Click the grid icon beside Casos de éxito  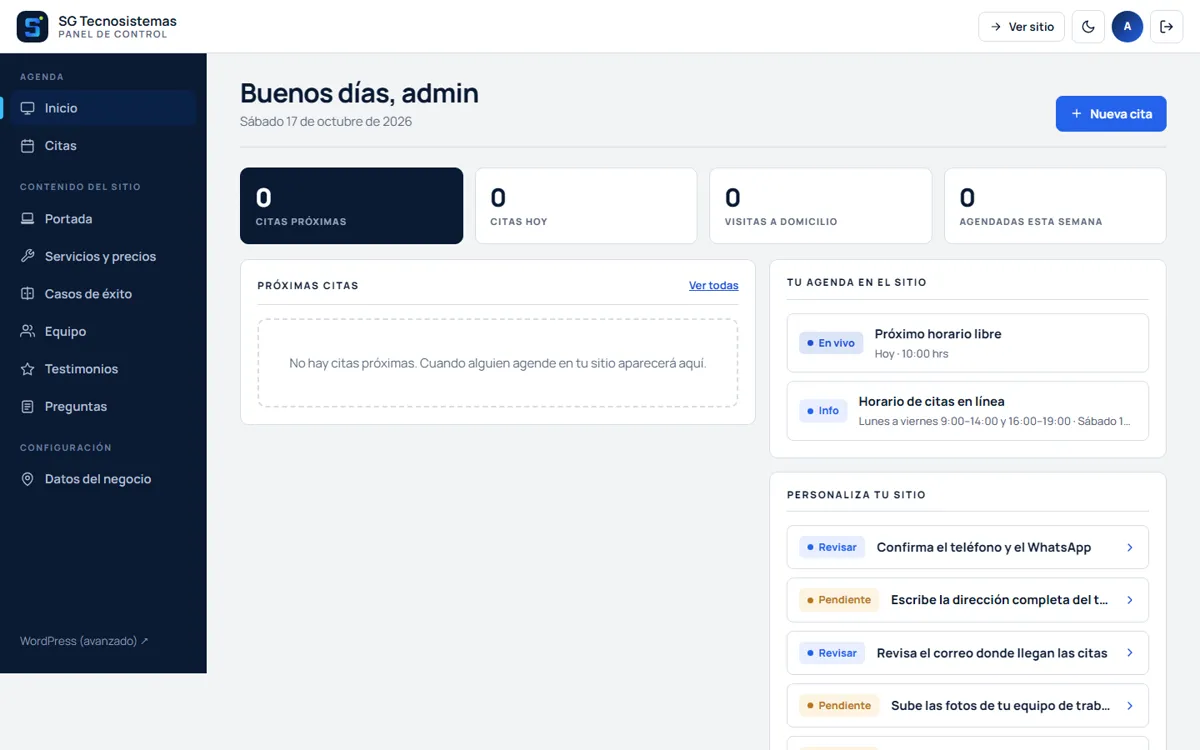click(x=28, y=294)
